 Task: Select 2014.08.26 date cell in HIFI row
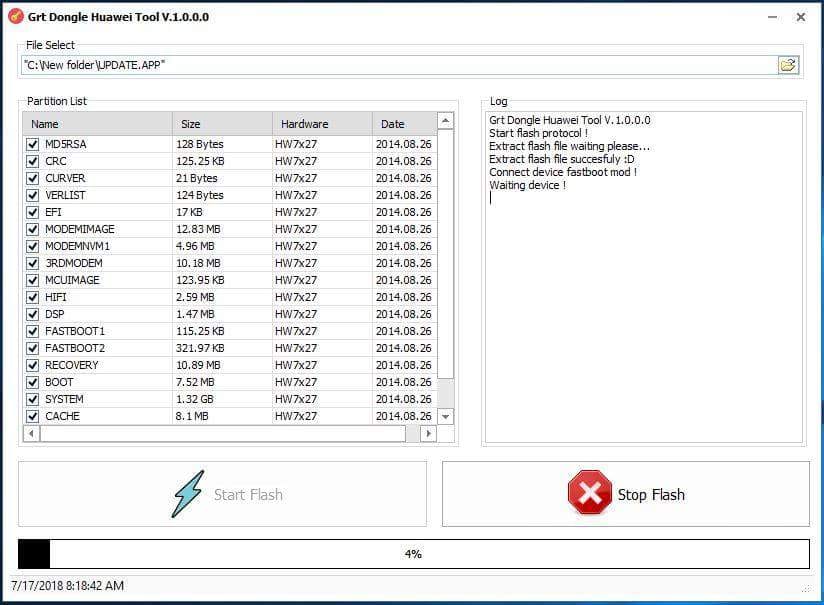coord(404,297)
